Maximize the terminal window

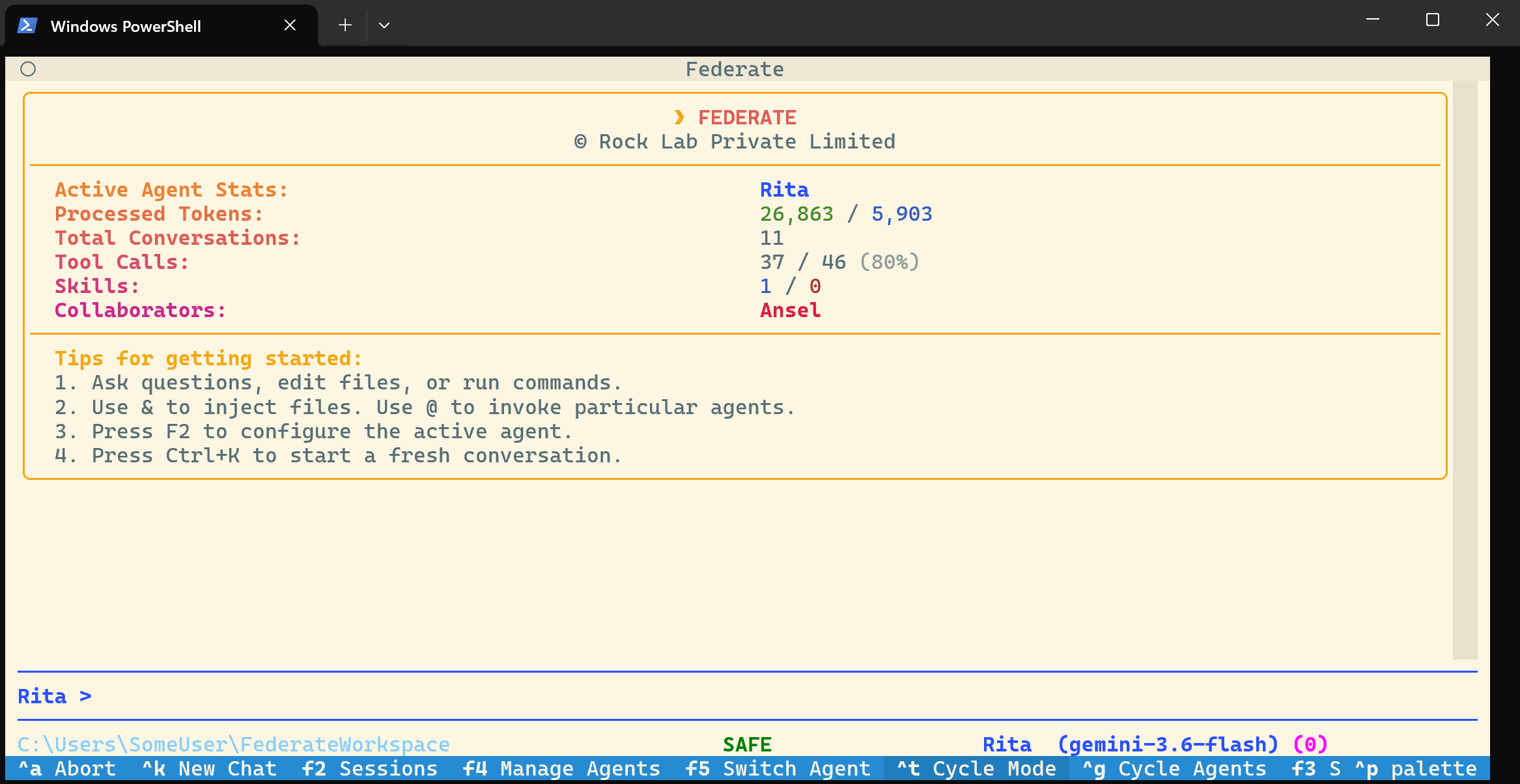click(1433, 20)
